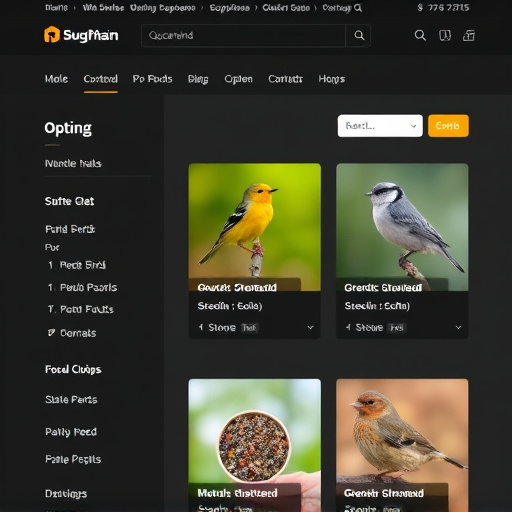Select the Potd Fadts list item

pyautogui.click(x=87, y=310)
